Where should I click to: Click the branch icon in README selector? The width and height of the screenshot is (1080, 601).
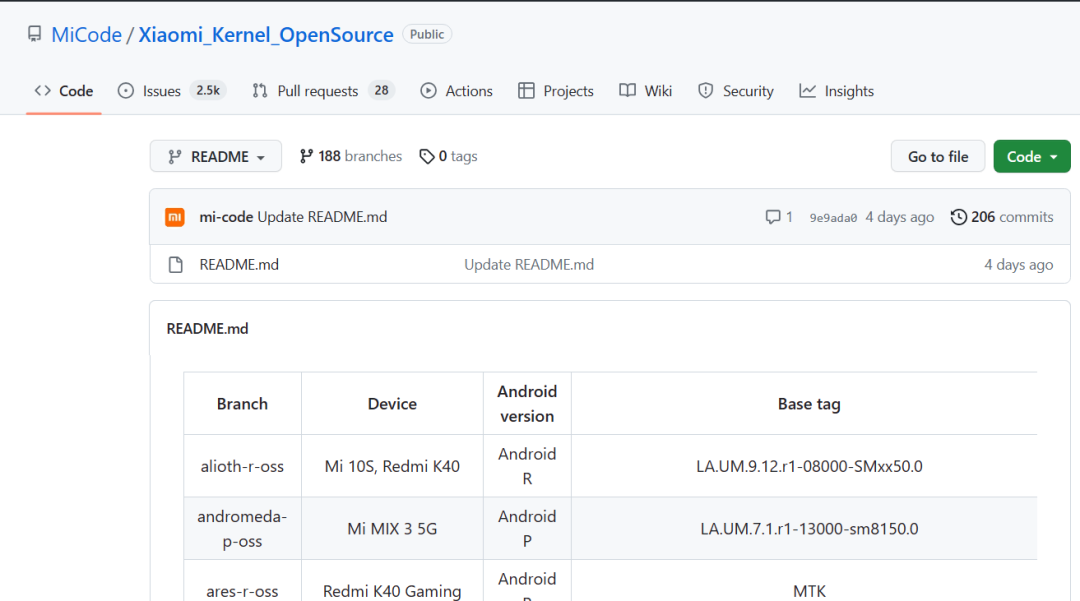click(175, 157)
